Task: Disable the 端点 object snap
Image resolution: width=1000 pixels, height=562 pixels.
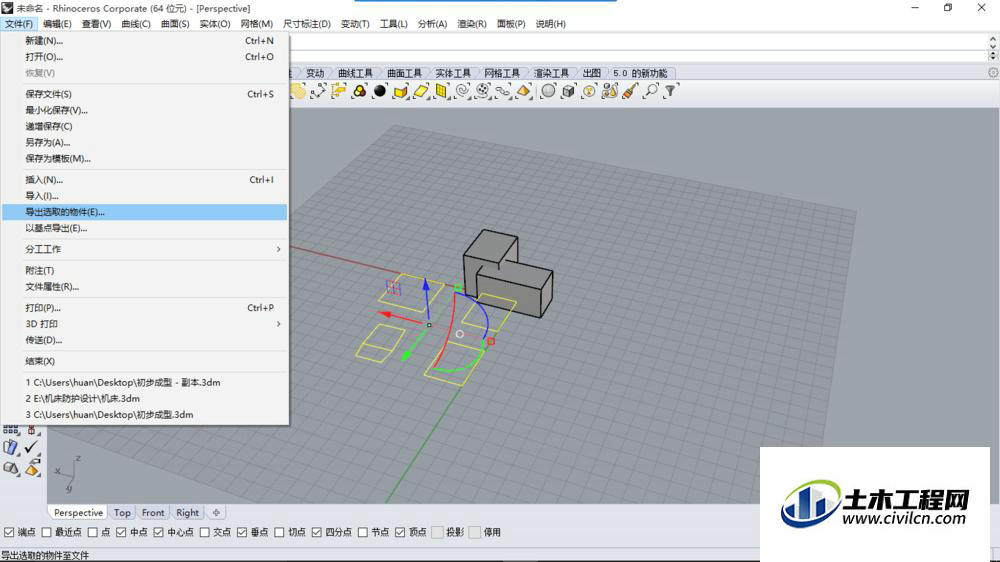Action: 9,532
